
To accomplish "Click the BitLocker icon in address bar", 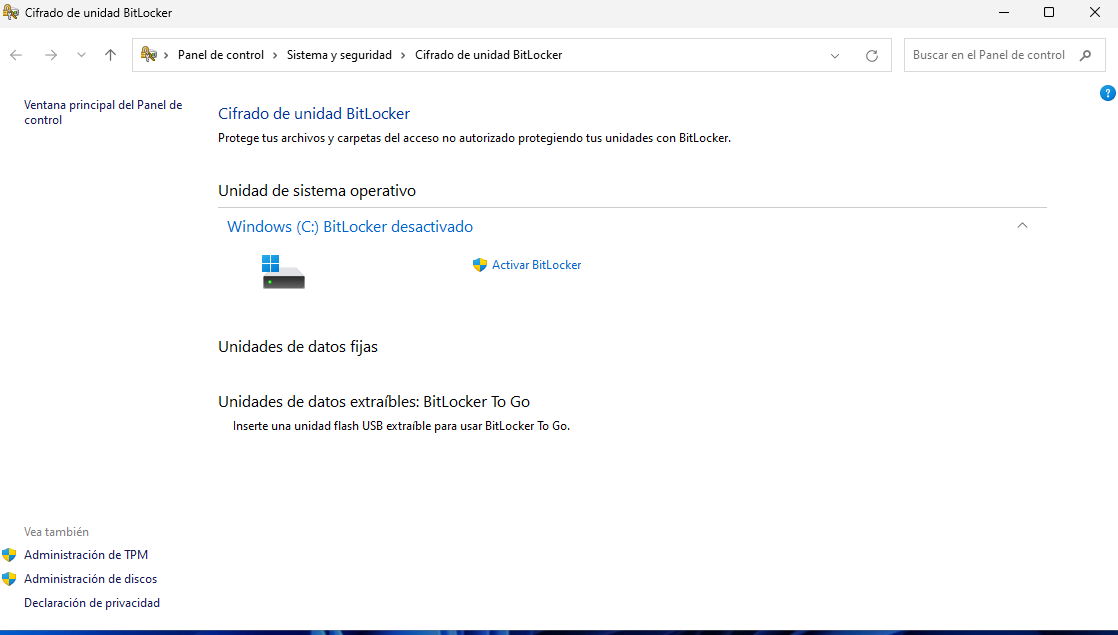I will [x=149, y=55].
